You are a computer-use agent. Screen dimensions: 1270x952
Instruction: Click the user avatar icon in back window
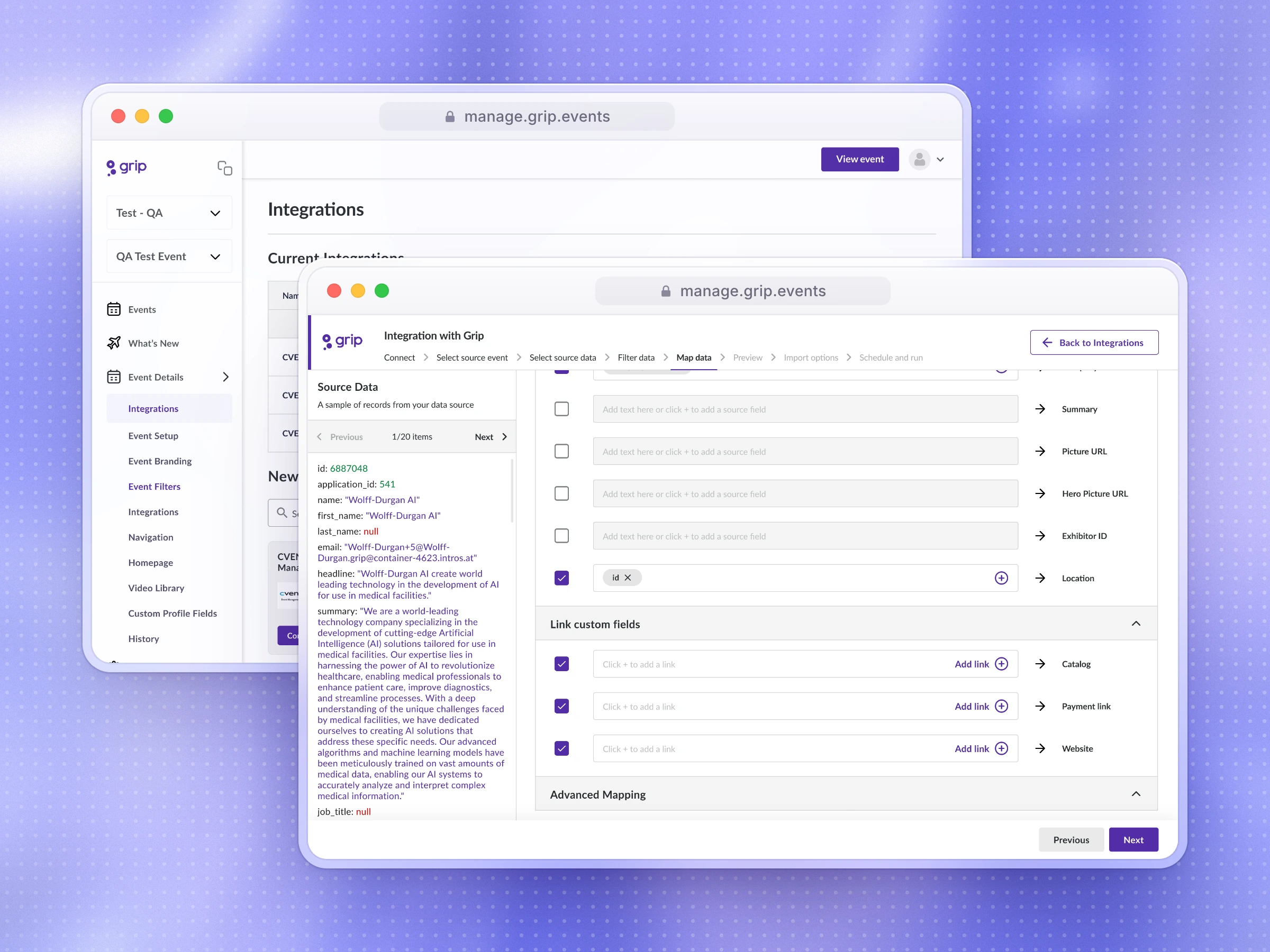pos(919,159)
